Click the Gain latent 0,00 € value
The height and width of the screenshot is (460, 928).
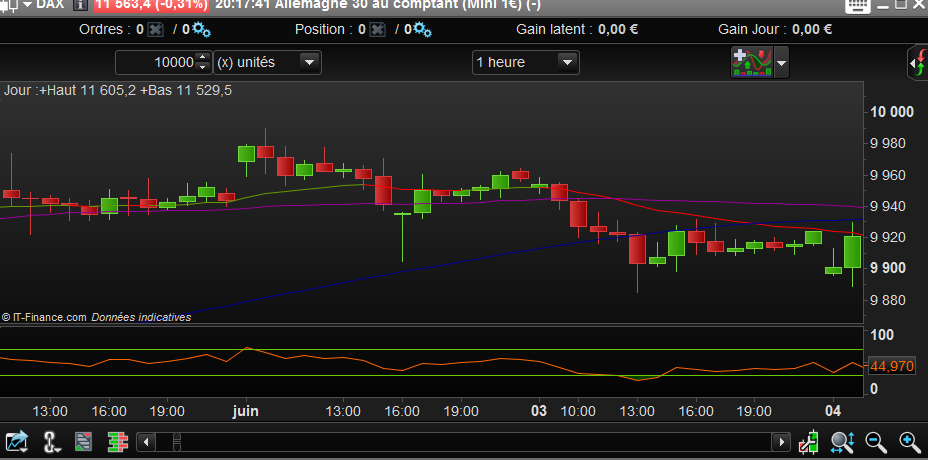tap(618, 30)
